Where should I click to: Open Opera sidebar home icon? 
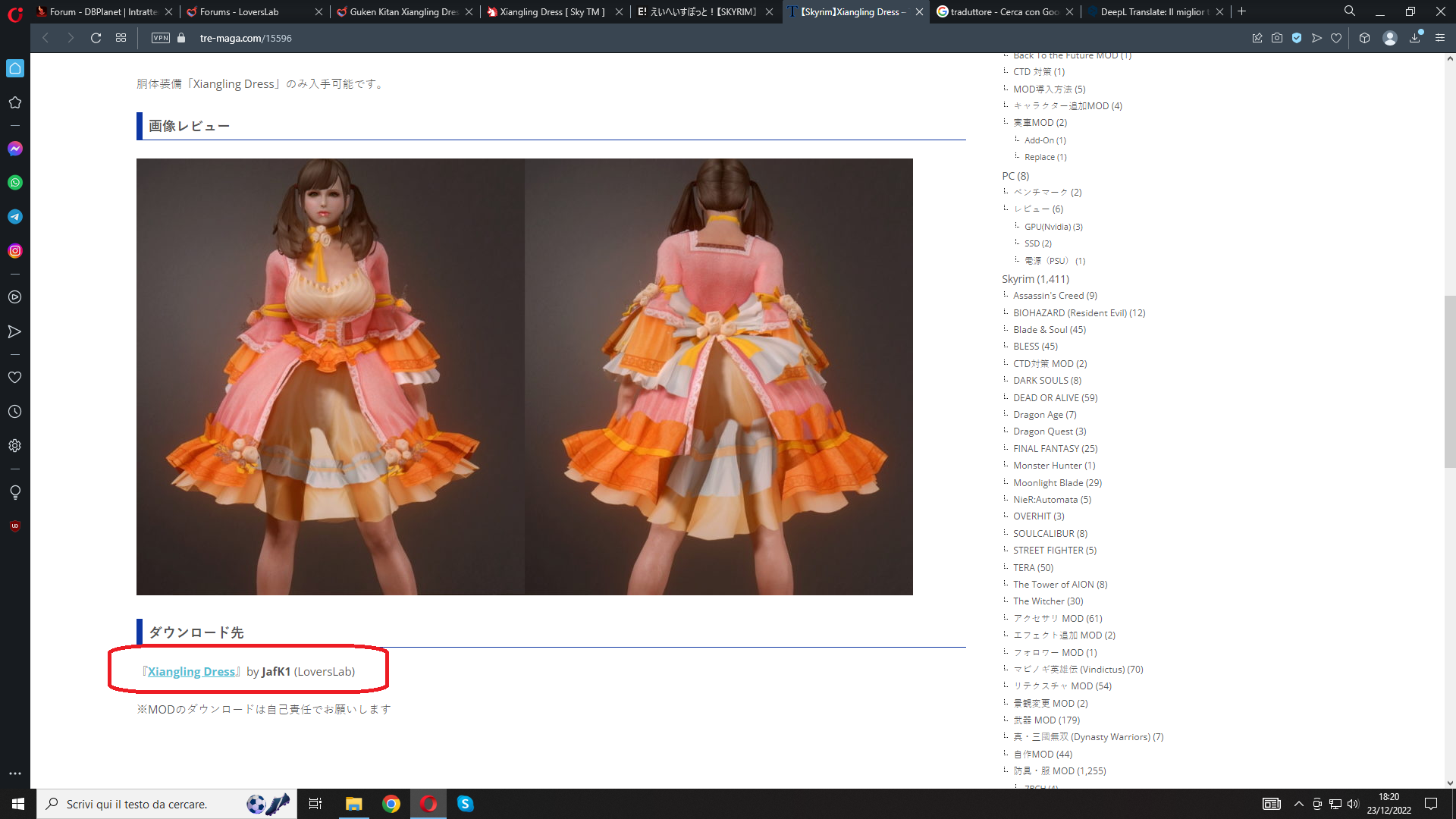click(x=15, y=68)
